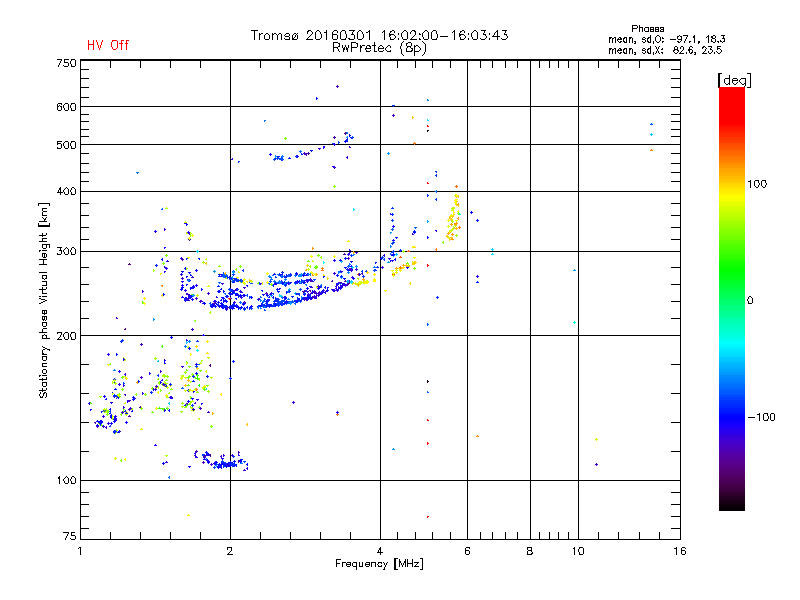The height and width of the screenshot is (600, 800).
Task: Click the x-axis '10' tick label
Action: [578, 551]
